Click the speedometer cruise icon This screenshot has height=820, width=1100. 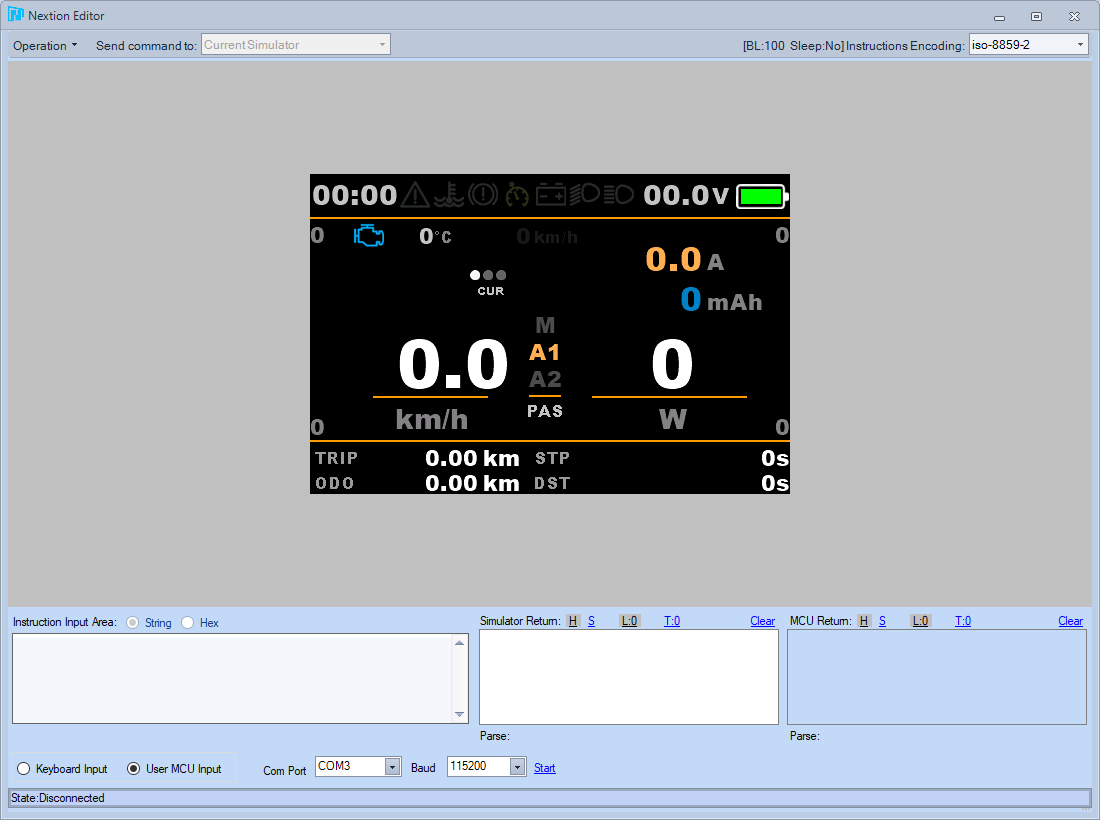tap(516, 196)
